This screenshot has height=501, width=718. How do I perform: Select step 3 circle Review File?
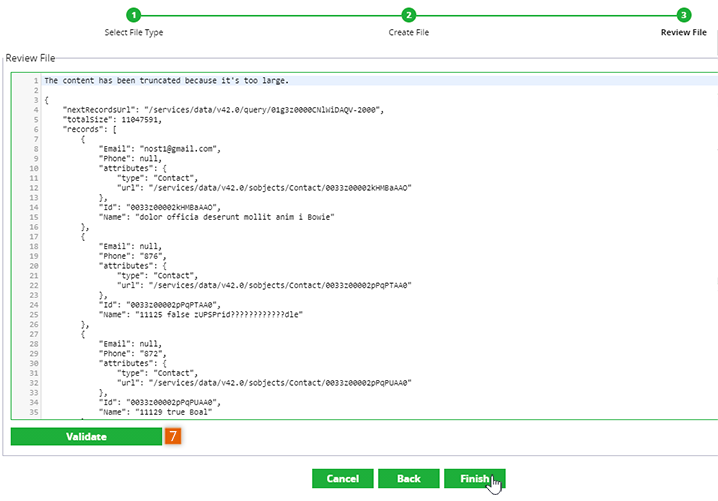tap(684, 15)
